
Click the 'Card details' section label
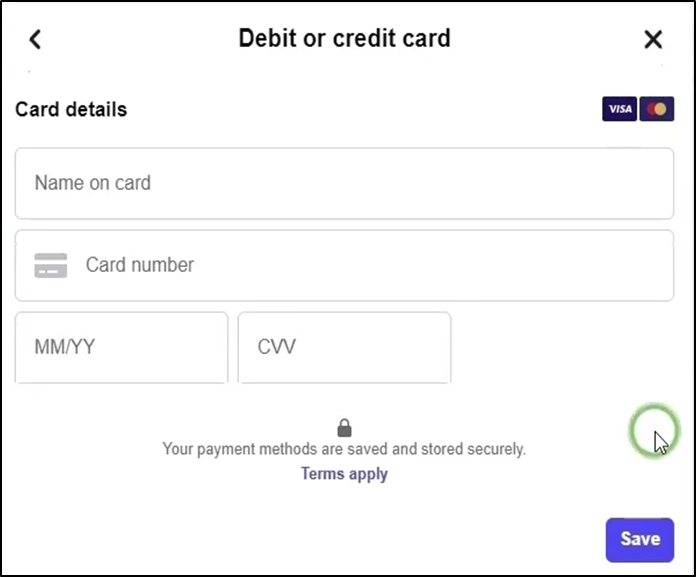point(71,109)
